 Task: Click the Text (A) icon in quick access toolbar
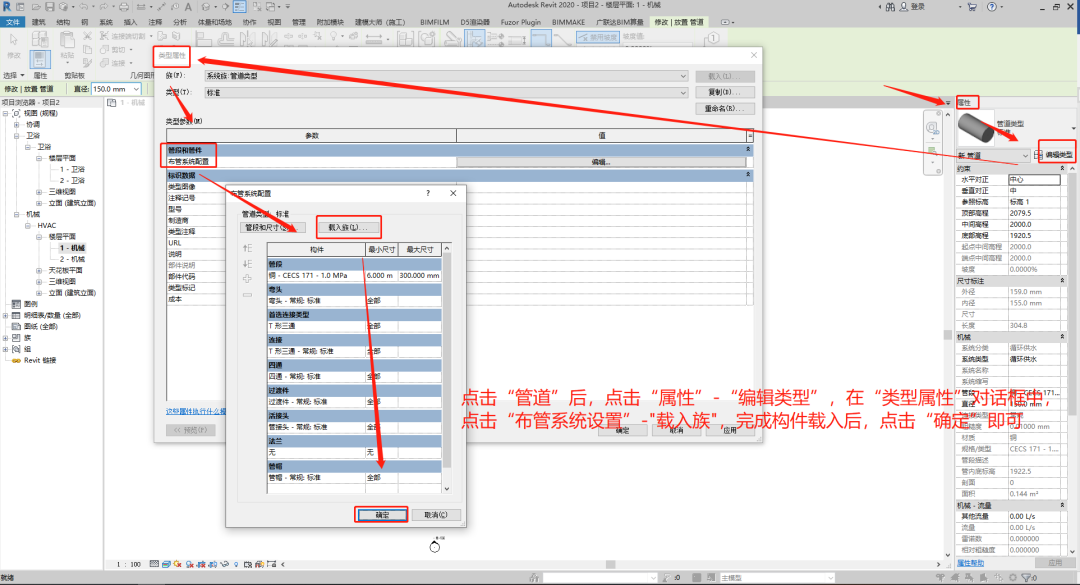click(x=187, y=7)
